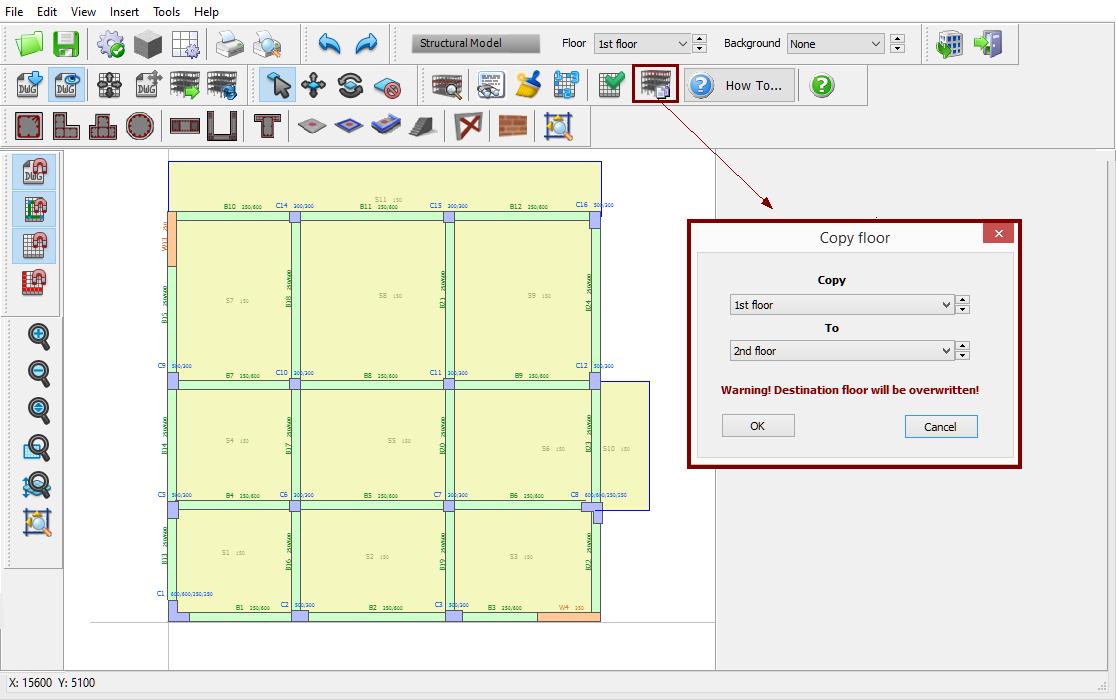1116x700 pixels.
Task: Open the Insert menu
Action: 125,11
